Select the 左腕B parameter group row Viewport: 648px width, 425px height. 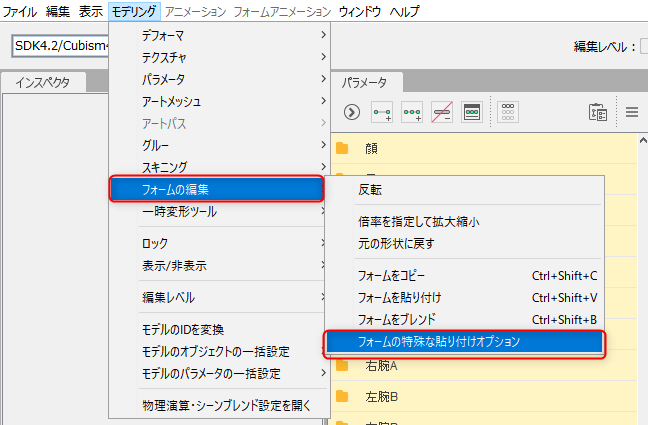pyautogui.click(x=484, y=396)
